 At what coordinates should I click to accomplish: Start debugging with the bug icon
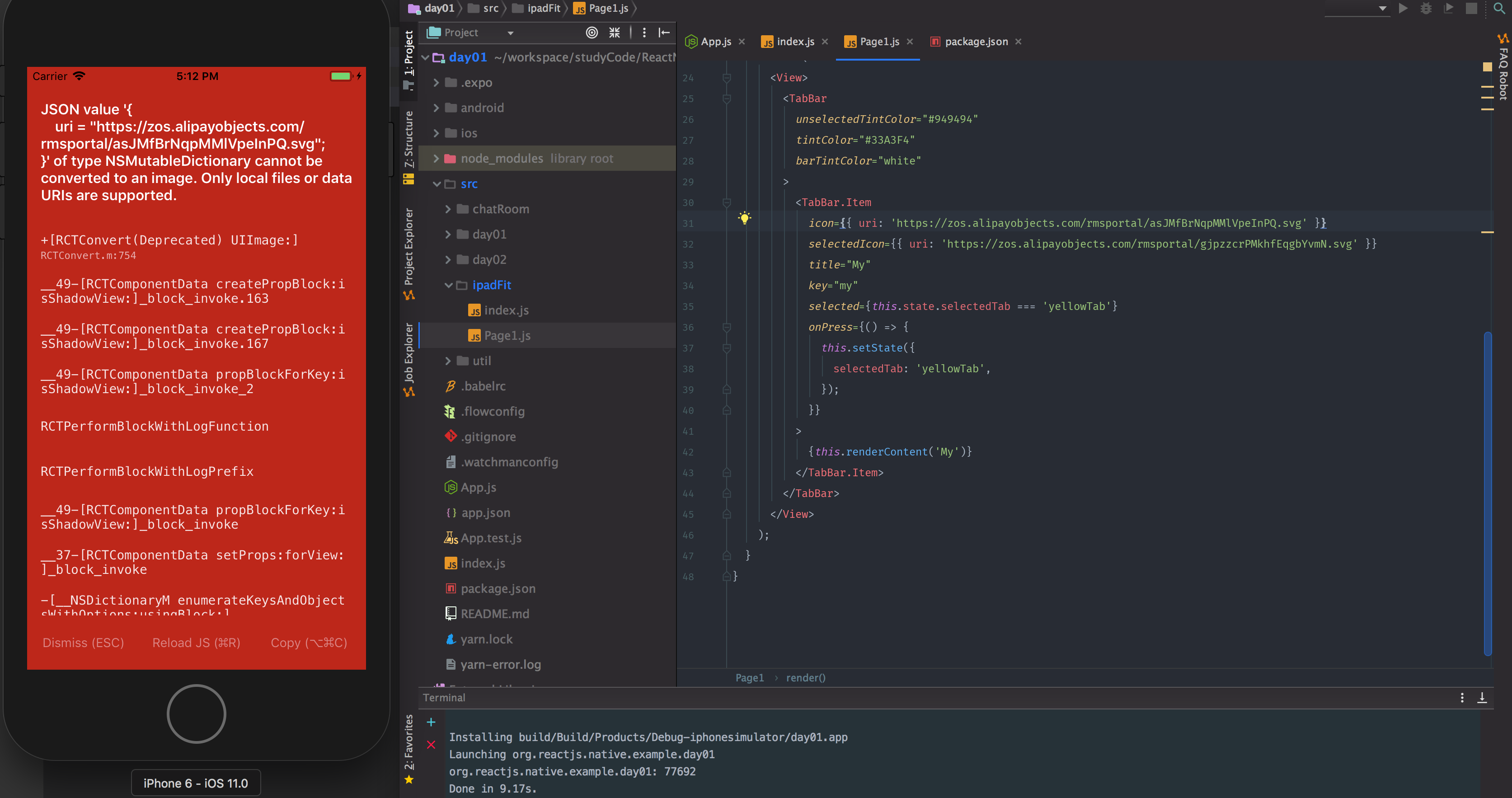tap(1426, 9)
